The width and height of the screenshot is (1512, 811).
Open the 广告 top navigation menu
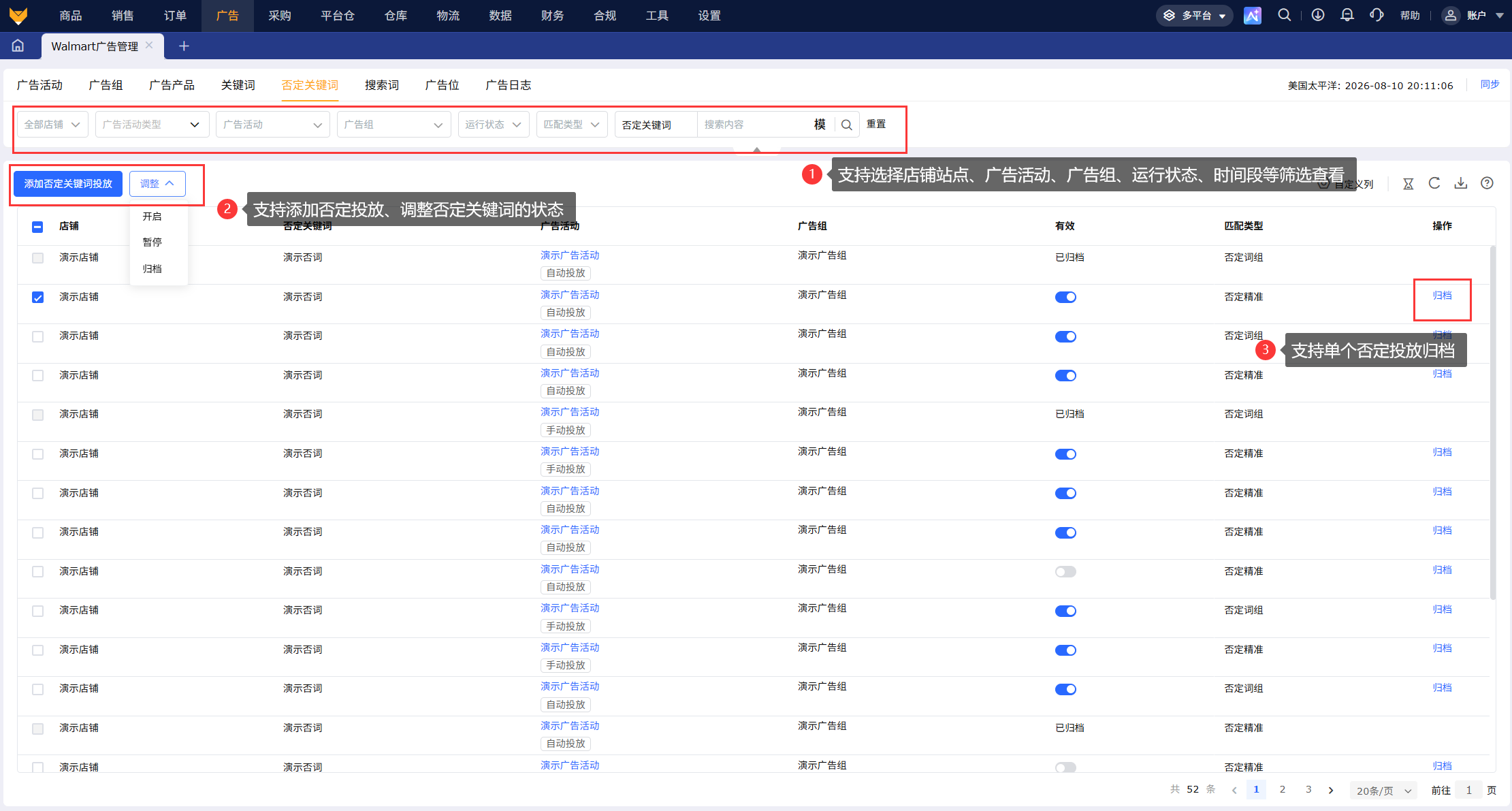click(x=227, y=16)
